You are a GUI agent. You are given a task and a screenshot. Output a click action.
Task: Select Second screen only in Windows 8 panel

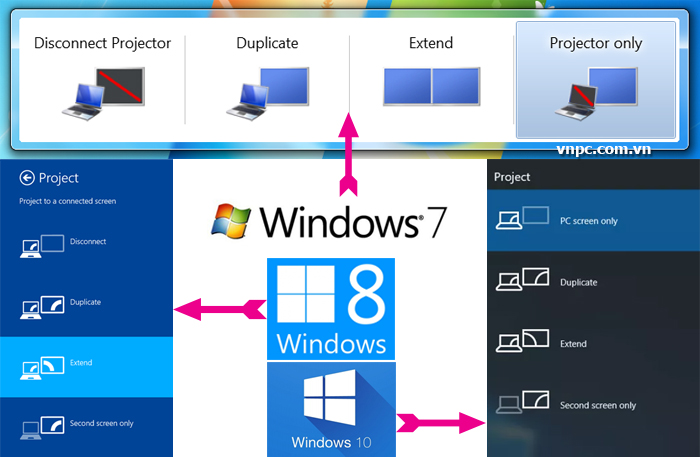[100, 423]
